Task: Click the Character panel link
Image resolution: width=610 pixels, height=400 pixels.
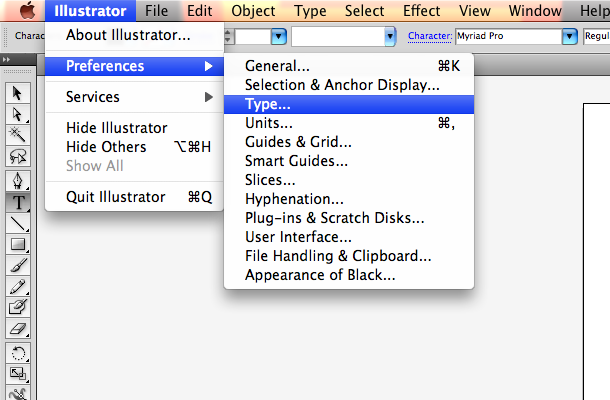Action: 430,36
